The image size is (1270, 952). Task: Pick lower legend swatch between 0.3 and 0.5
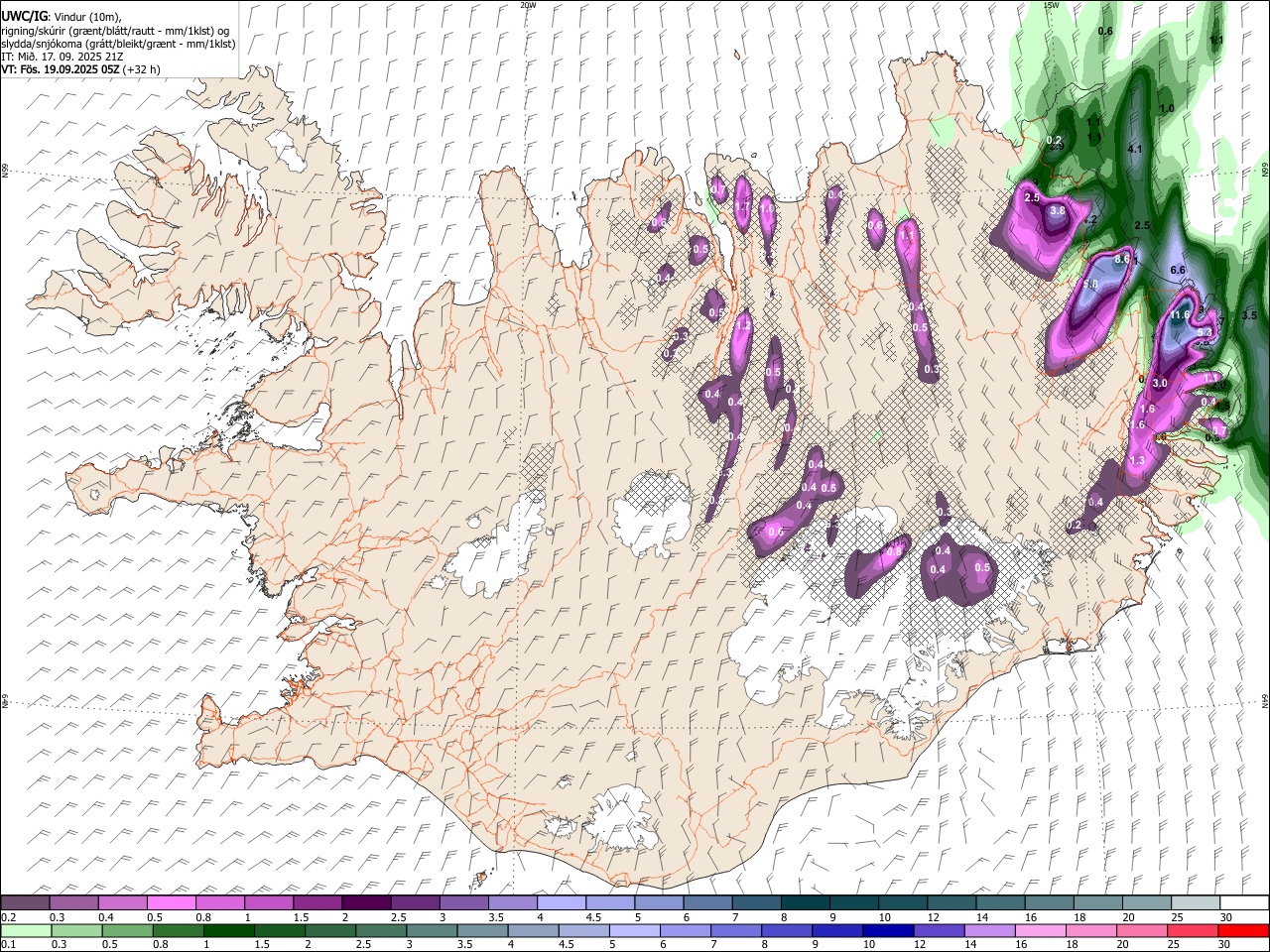76,931
